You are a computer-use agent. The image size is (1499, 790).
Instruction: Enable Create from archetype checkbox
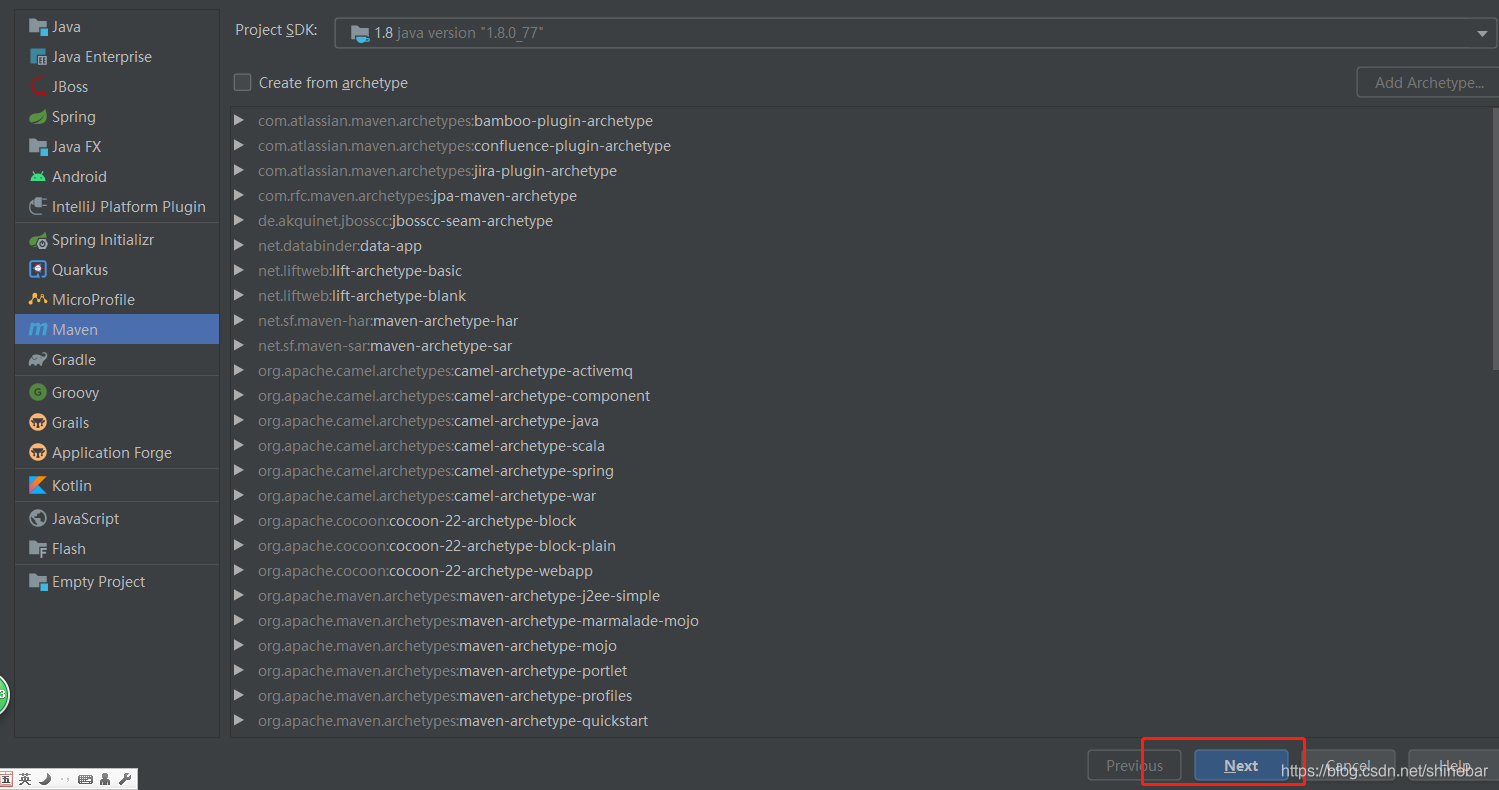point(242,82)
